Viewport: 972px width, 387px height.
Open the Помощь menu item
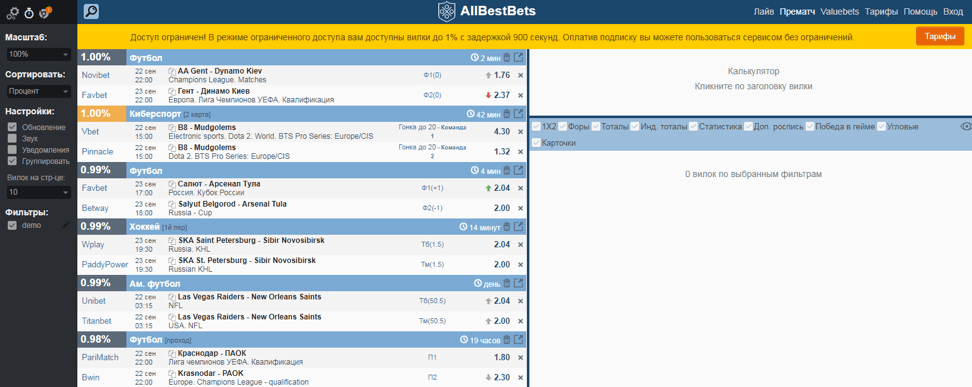pyautogui.click(x=921, y=12)
